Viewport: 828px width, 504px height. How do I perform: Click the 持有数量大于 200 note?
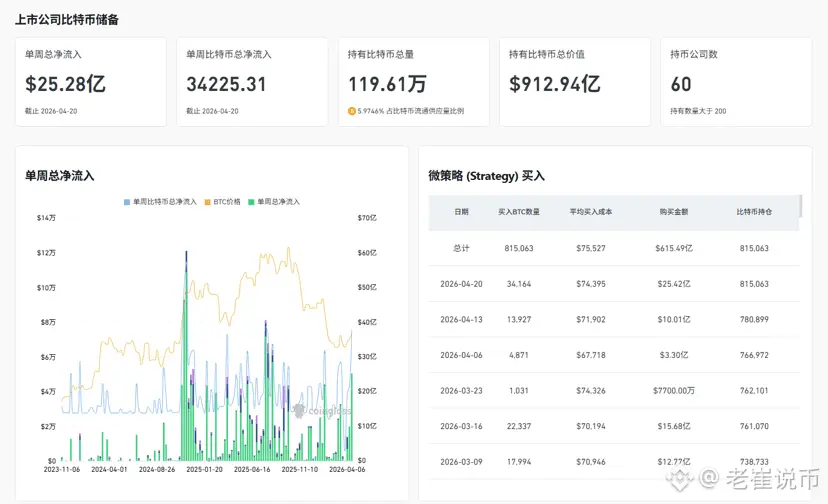pyautogui.click(x=698, y=111)
